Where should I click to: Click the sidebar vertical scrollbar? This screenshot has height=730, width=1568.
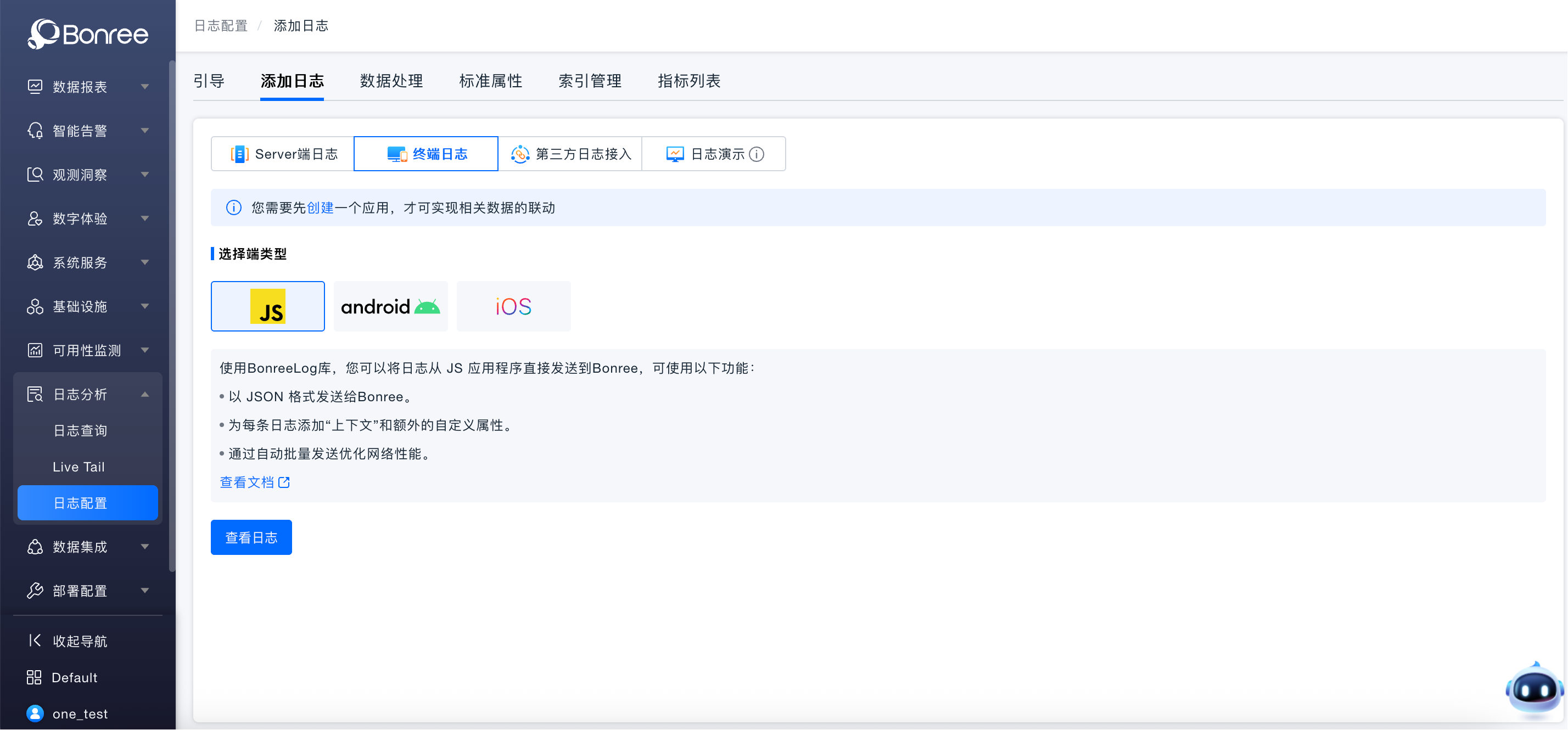point(172,316)
